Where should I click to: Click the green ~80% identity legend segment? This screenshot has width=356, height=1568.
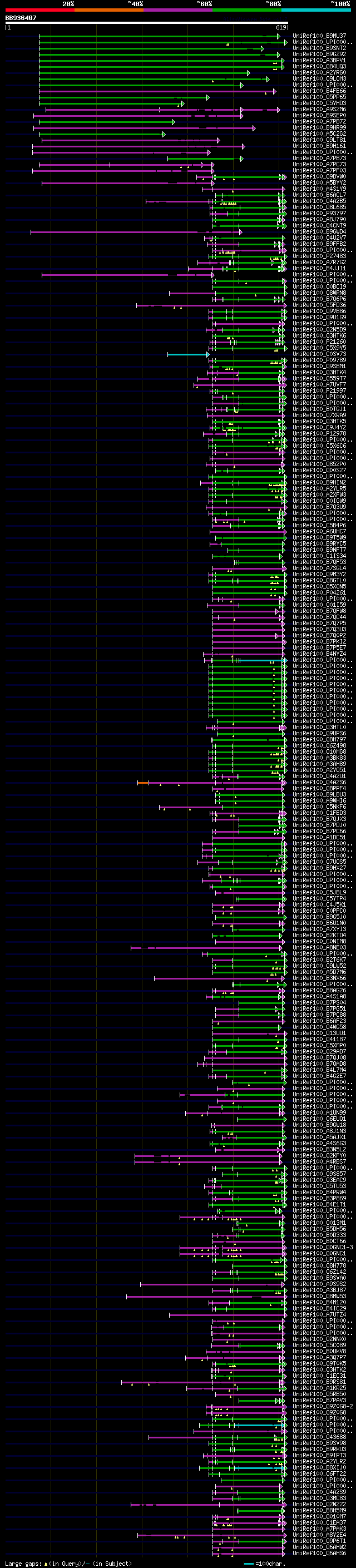[x=247, y=10]
